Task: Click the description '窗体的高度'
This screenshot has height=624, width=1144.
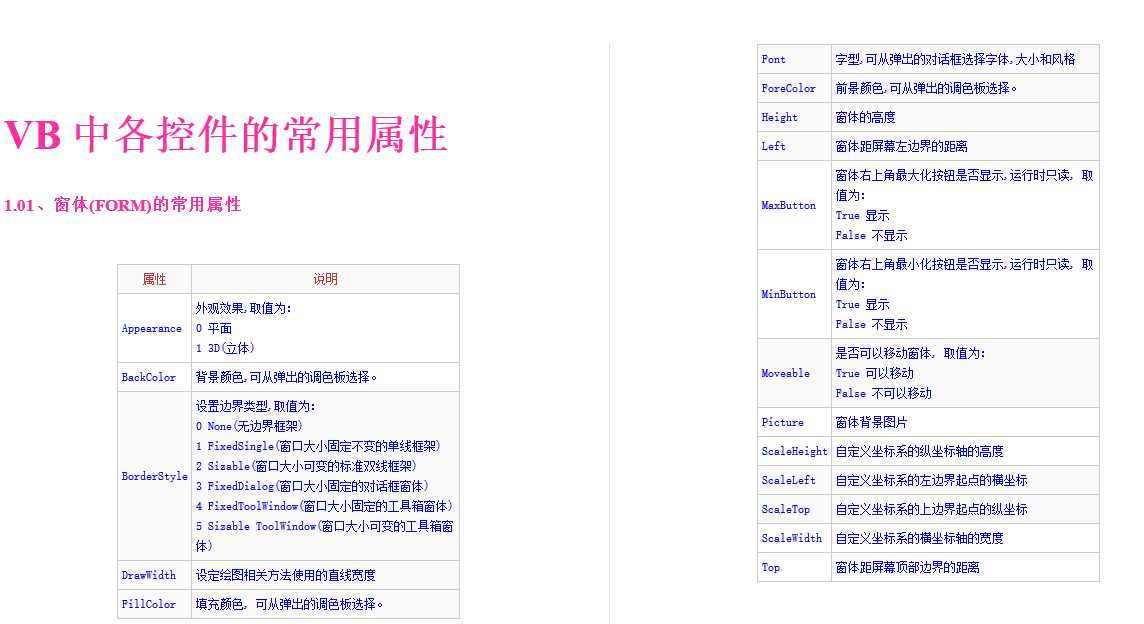Action: tap(865, 117)
